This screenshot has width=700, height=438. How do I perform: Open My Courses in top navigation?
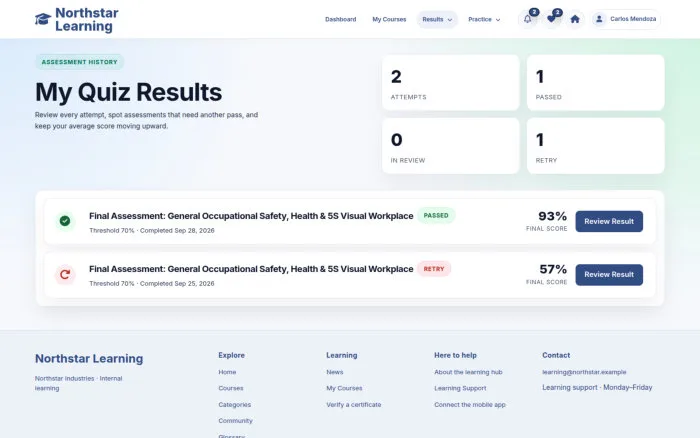coord(389,19)
